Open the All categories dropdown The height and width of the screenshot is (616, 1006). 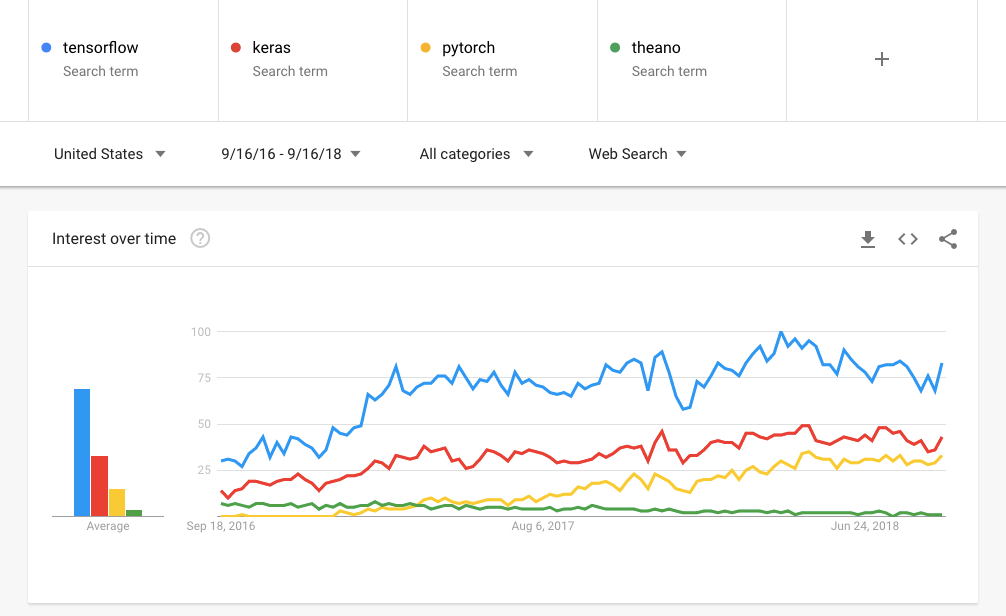[476, 154]
